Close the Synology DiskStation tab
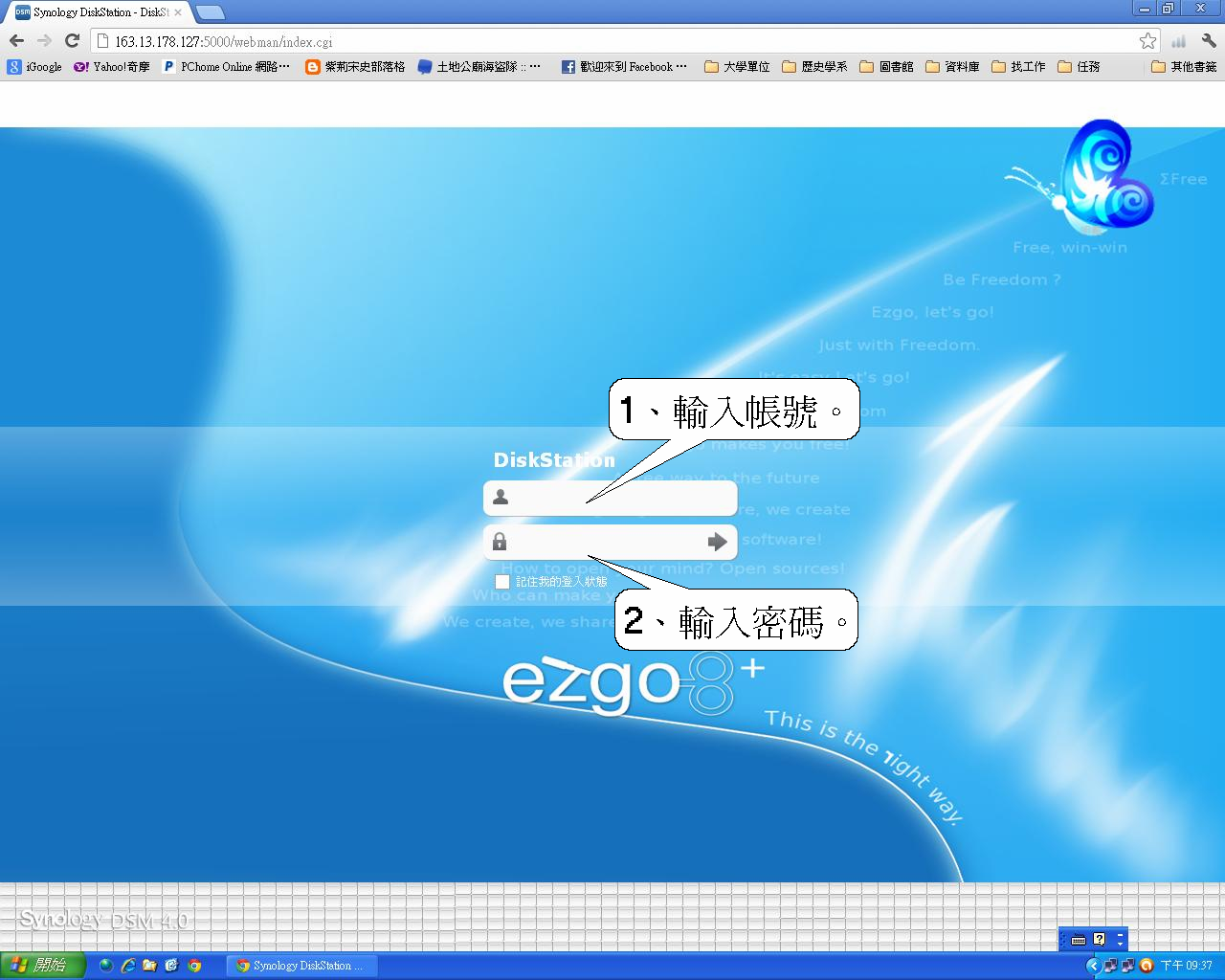 [x=177, y=12]
